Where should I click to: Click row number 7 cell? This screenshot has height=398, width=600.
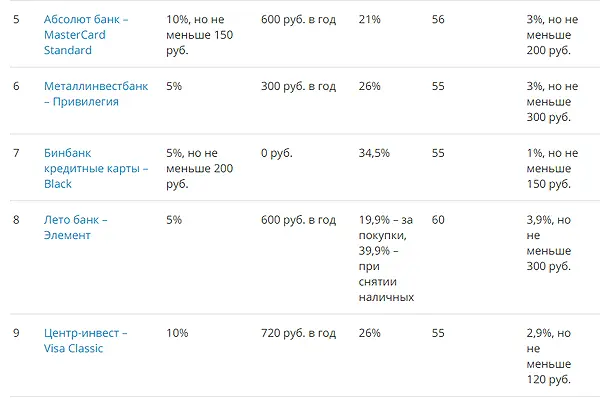click(x=16, y=153)
